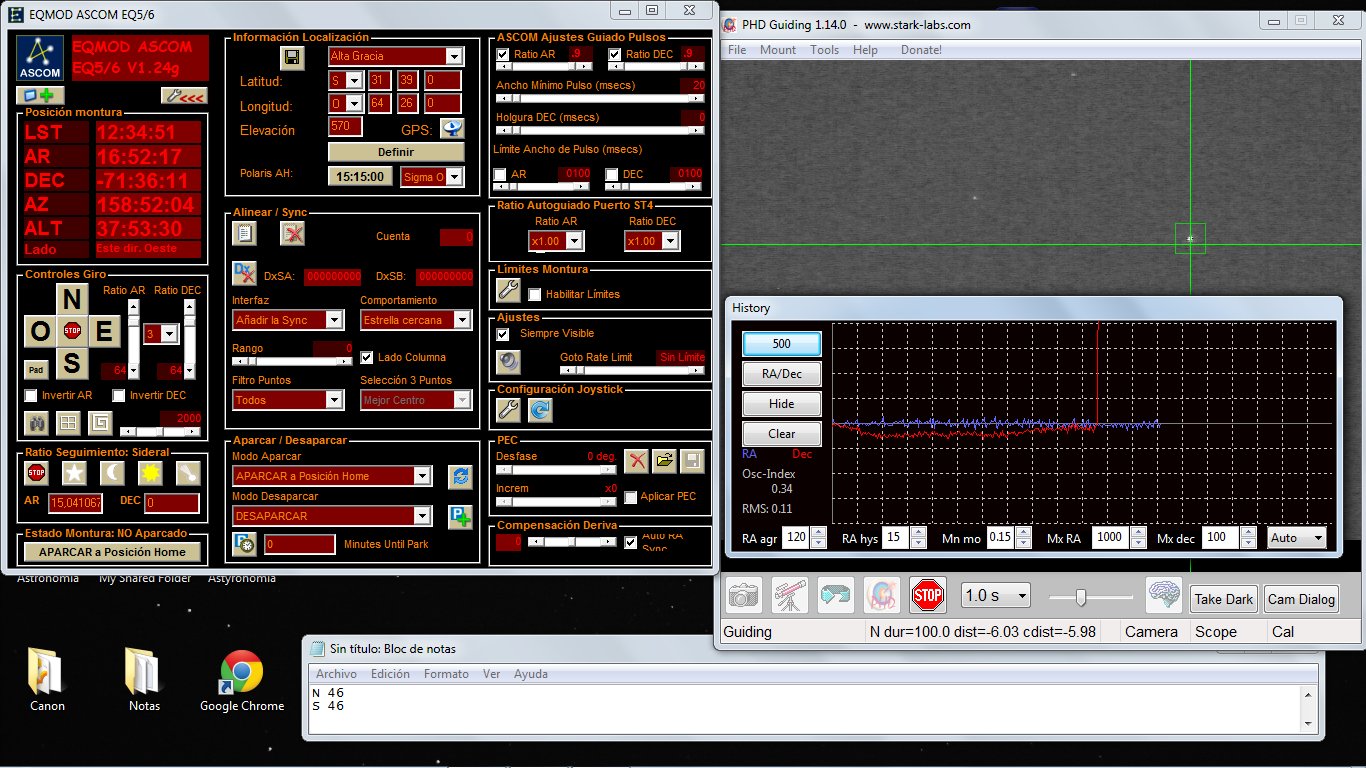Click the PHD guide target icon
The width and height of the screenshot is (1366, 768).
pyautogui.click(x=882, y=595)
